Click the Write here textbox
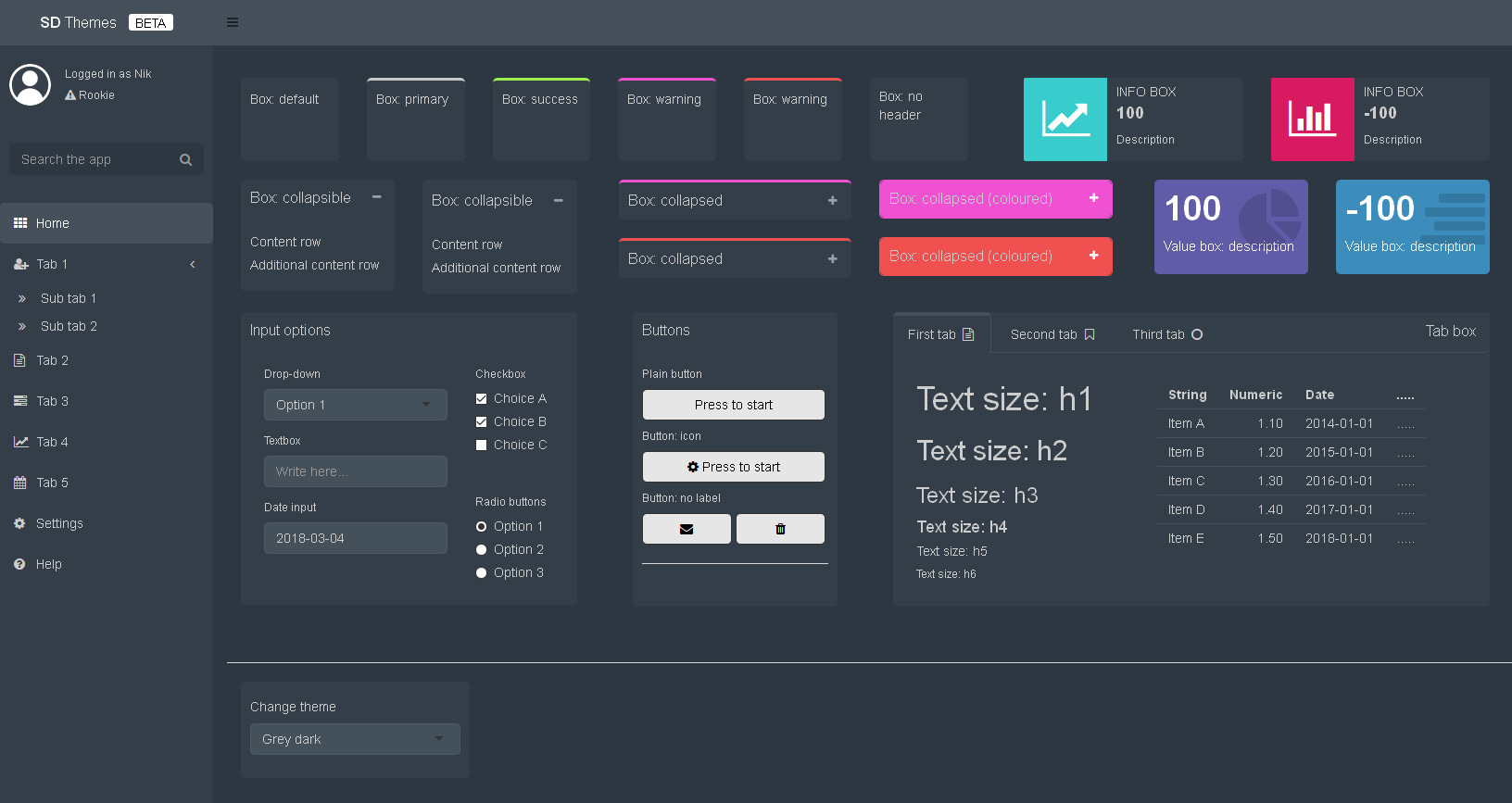The width and height of the screenshot is (1512, 803). pos(355,471)
